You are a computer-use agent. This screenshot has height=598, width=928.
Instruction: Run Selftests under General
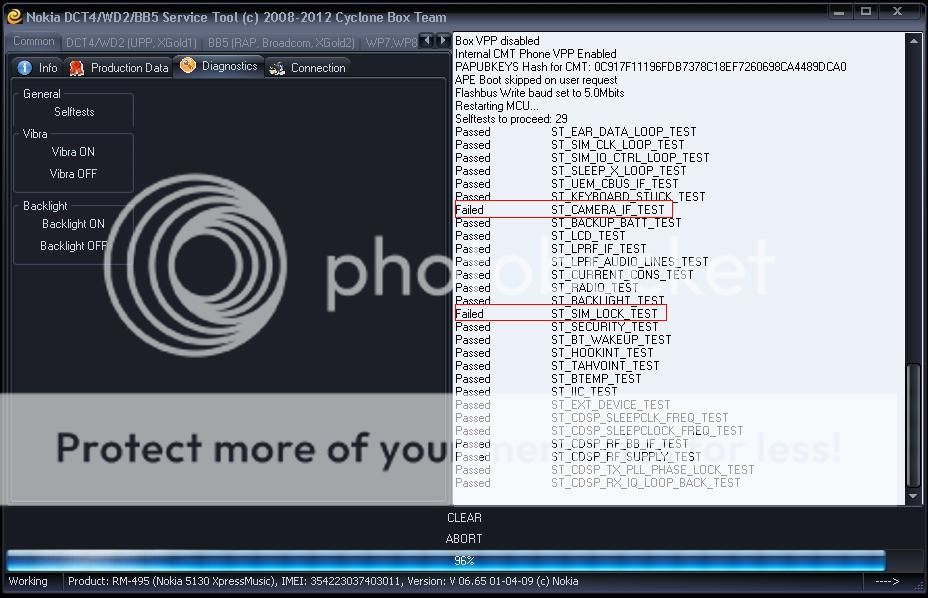pyautogui.click(x=74, y=112)
